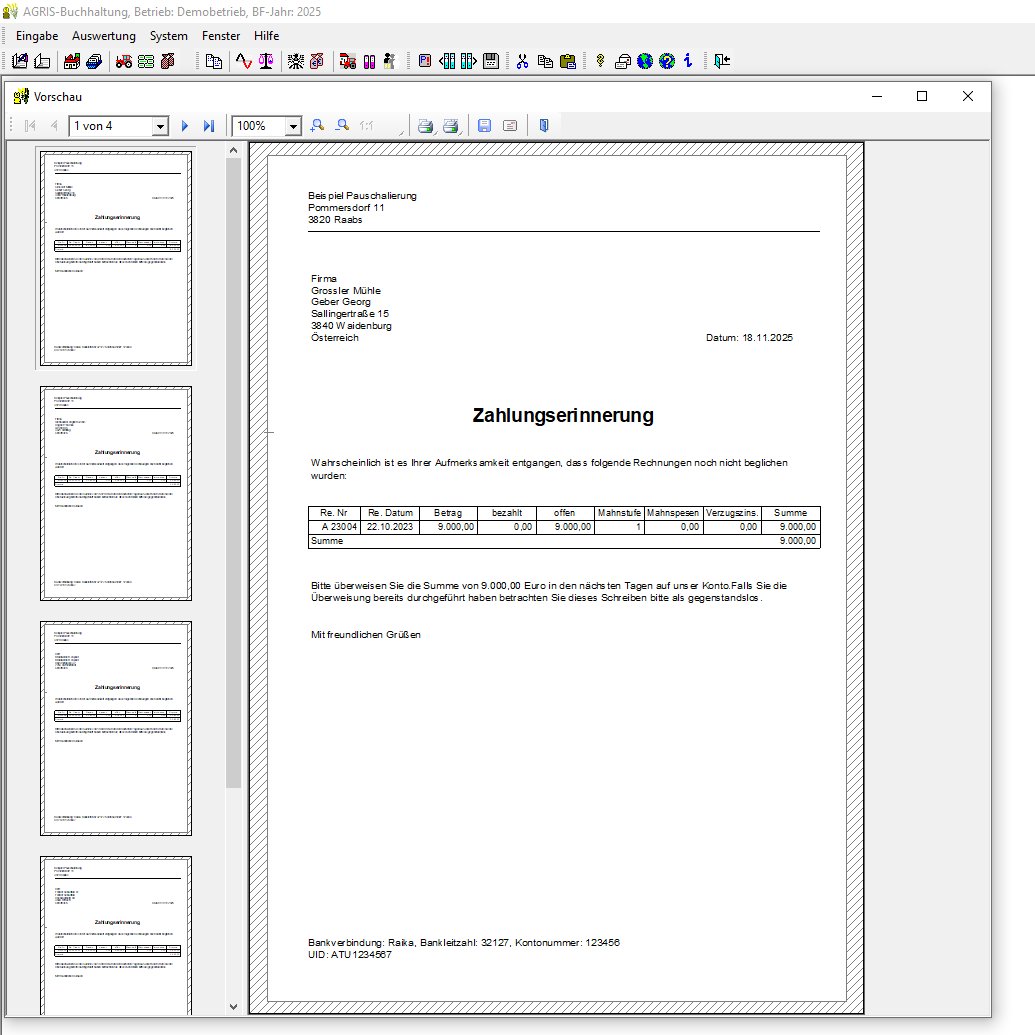Click the thumbnail panel scroll down arrow
Viewport: 1035px width, 1035px height.
click(x=233, y=1006)
